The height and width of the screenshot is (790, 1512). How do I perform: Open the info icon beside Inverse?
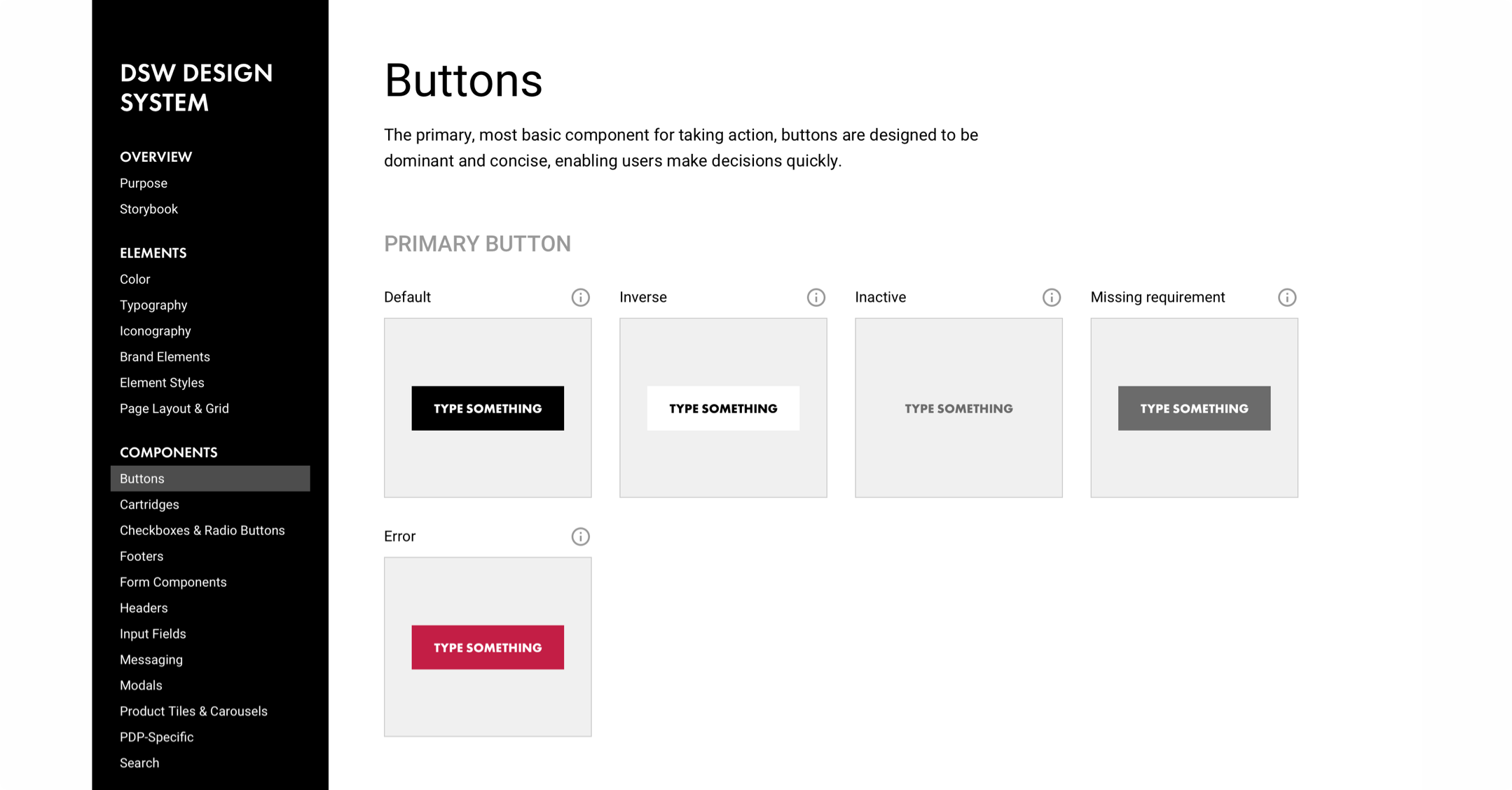click(x=816, y=298)
